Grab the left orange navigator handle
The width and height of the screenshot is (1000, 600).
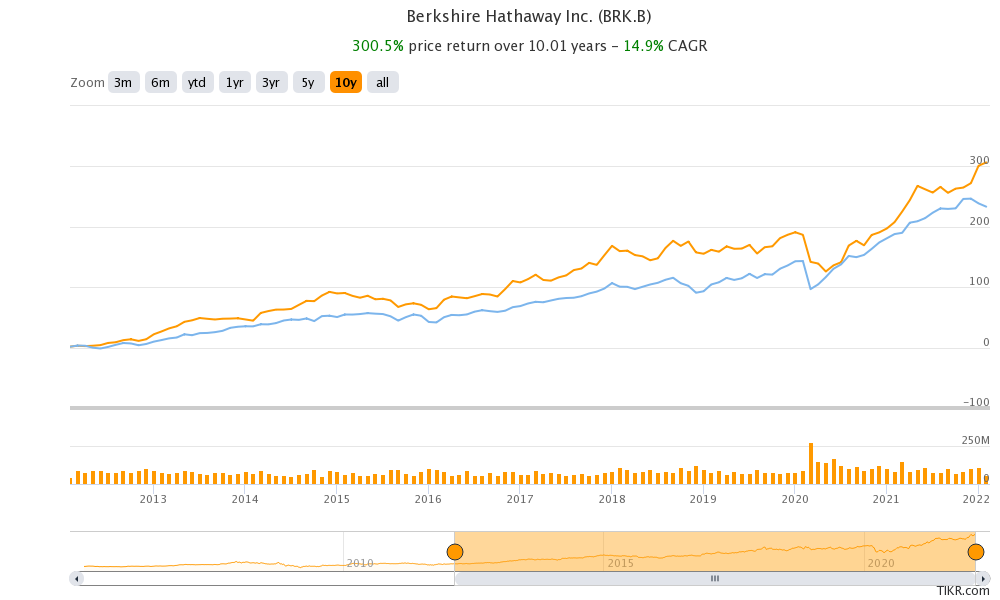coord(455,552)
